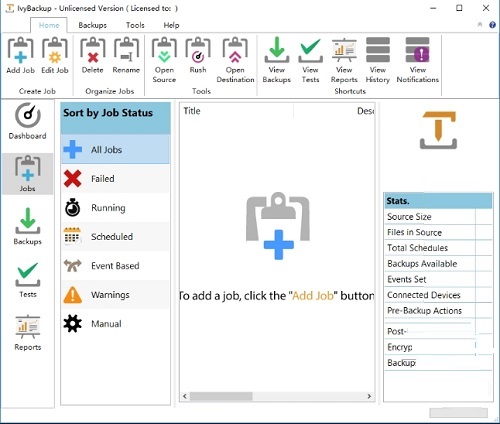Select Jobs in the sidebar
This screenshot has height=424, width=500.
point(28,174)
